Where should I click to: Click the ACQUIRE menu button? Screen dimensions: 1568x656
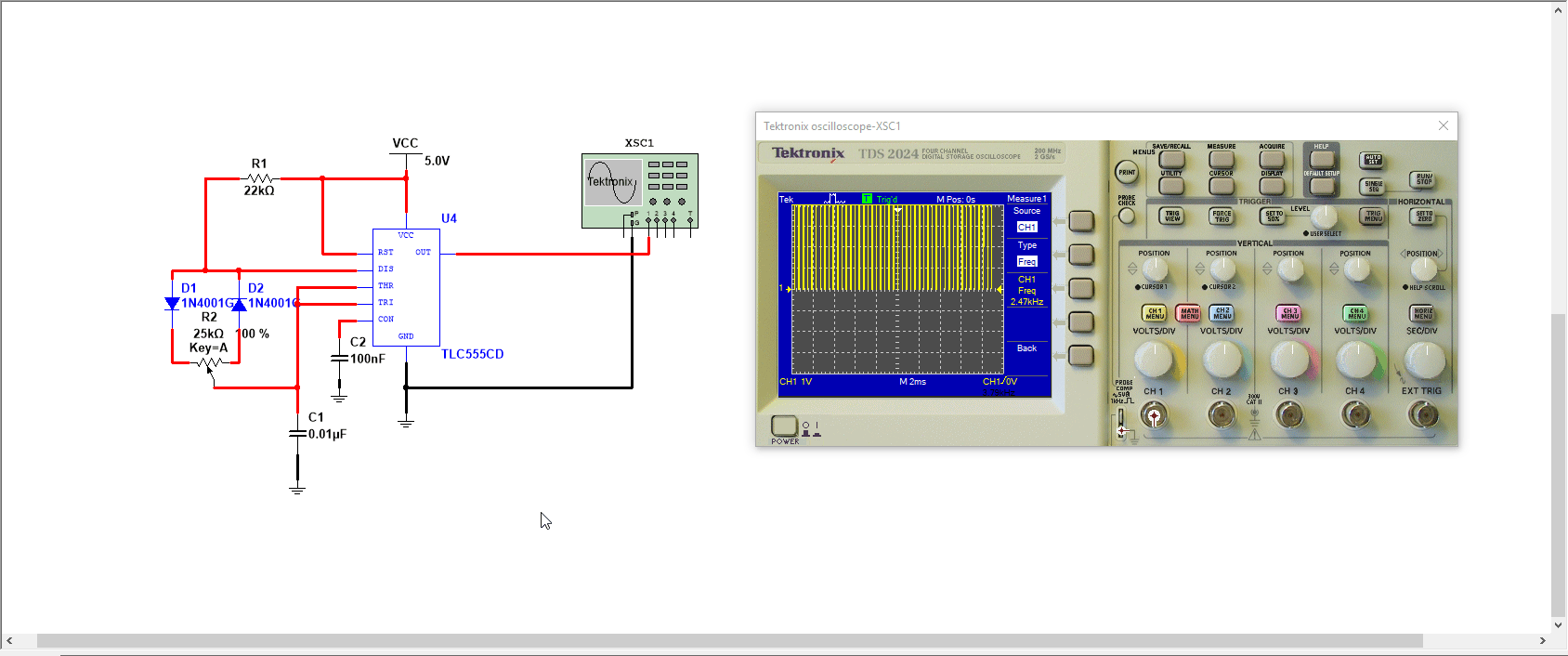pos(1272,160)
